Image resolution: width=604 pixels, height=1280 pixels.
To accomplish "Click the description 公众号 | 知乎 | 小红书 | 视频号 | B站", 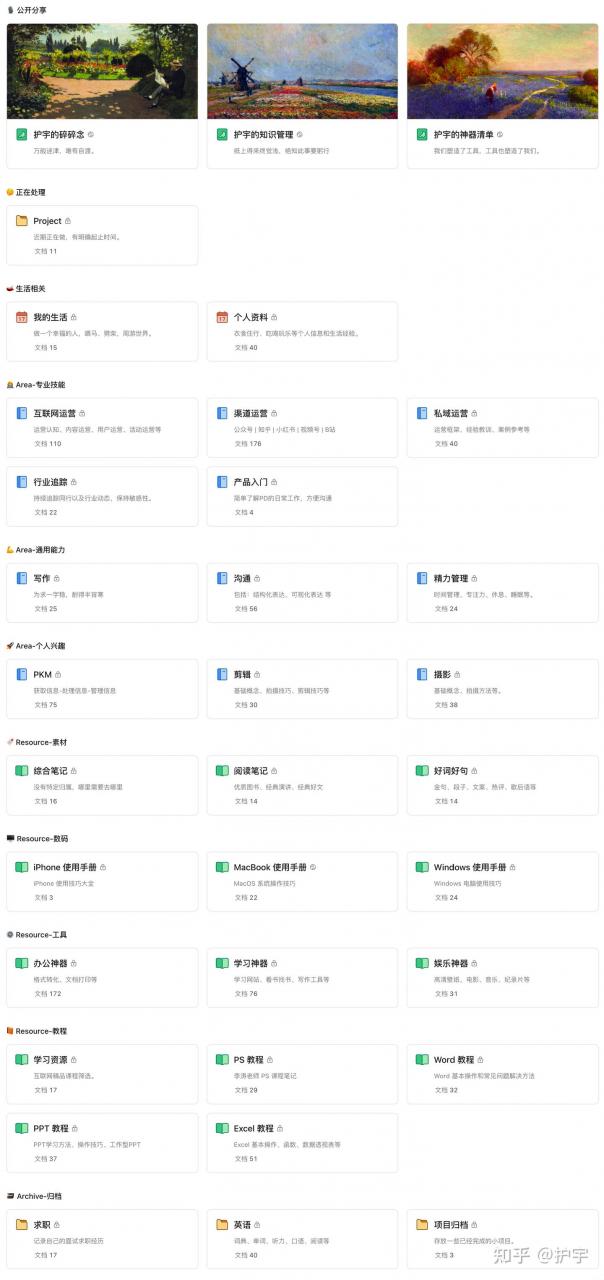I will click(x=285, y=430).
